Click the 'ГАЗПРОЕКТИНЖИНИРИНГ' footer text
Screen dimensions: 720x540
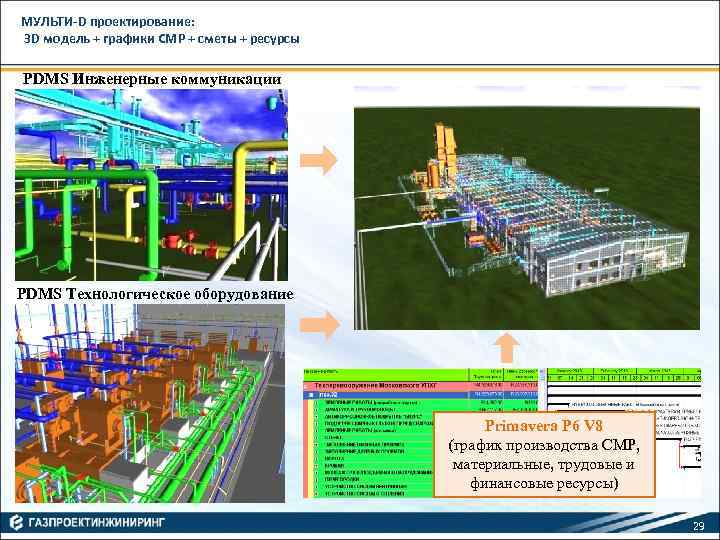[96, 523]
